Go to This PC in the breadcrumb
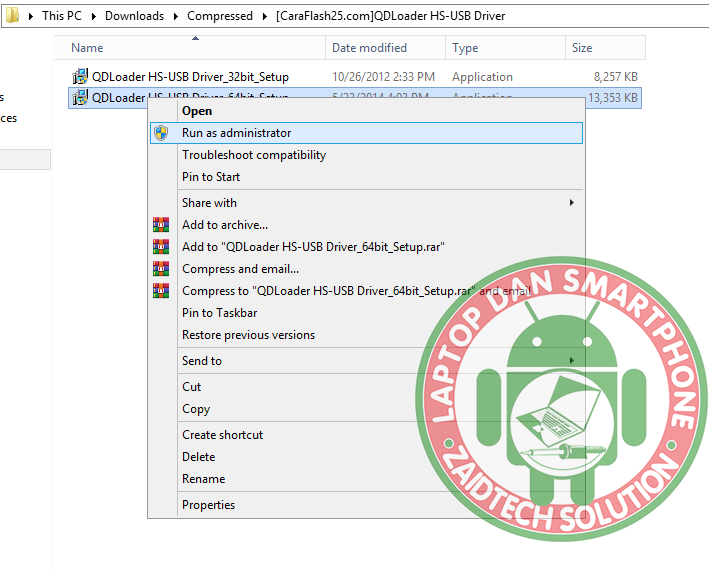The image size is (709, 570). coord(62,16)
